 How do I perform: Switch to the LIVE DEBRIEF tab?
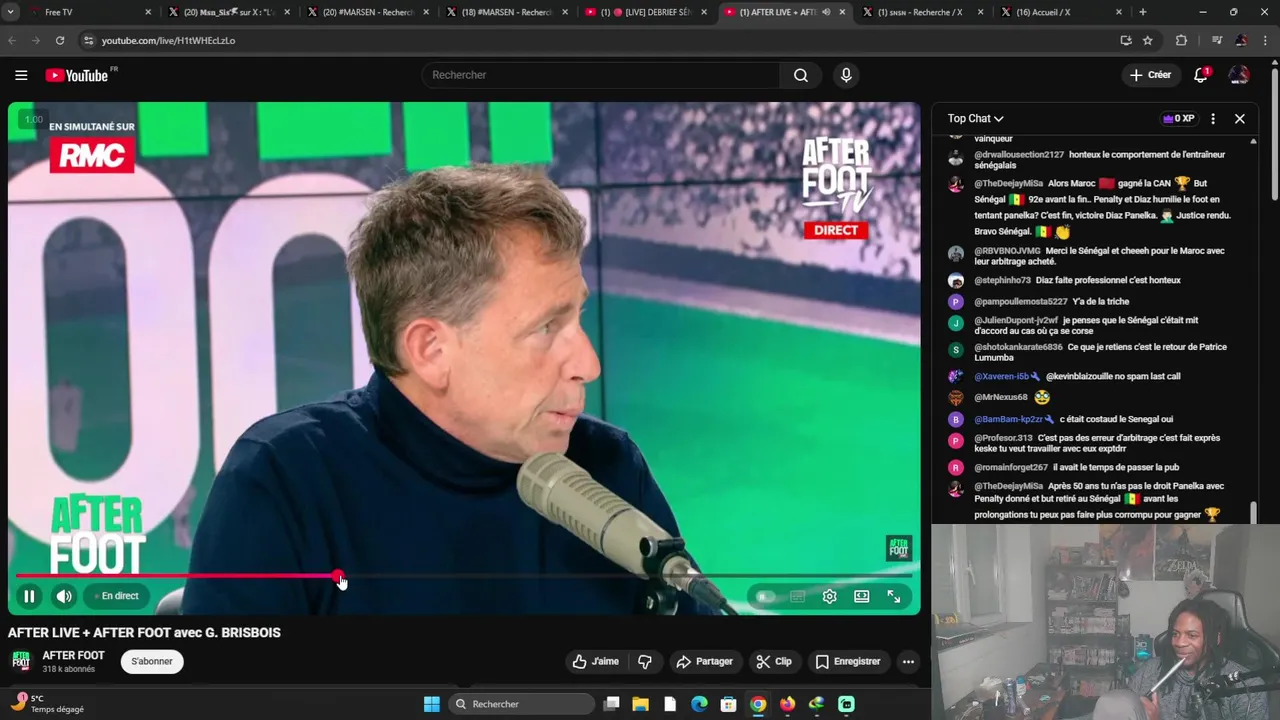pos(644,12)
